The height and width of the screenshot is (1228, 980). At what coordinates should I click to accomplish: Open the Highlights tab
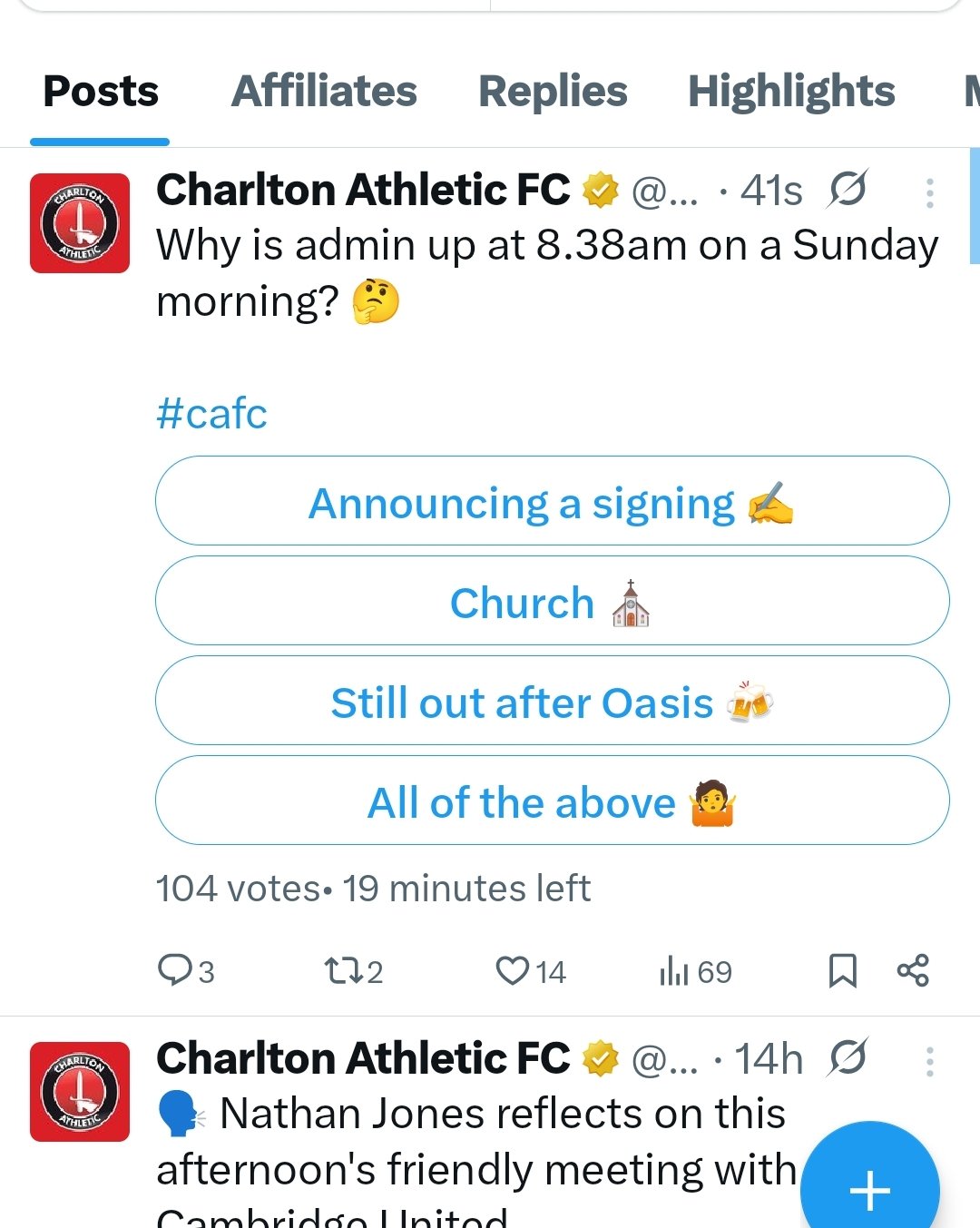point(791,92)
